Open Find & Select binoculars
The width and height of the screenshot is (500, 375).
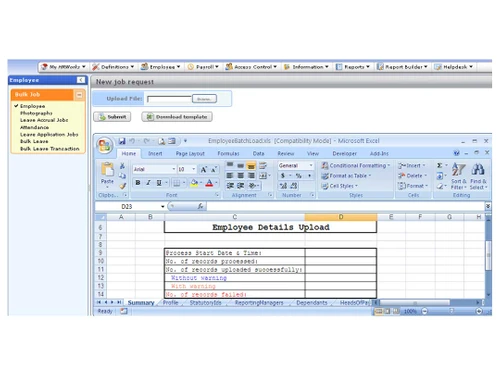click(x=478, y=176)
